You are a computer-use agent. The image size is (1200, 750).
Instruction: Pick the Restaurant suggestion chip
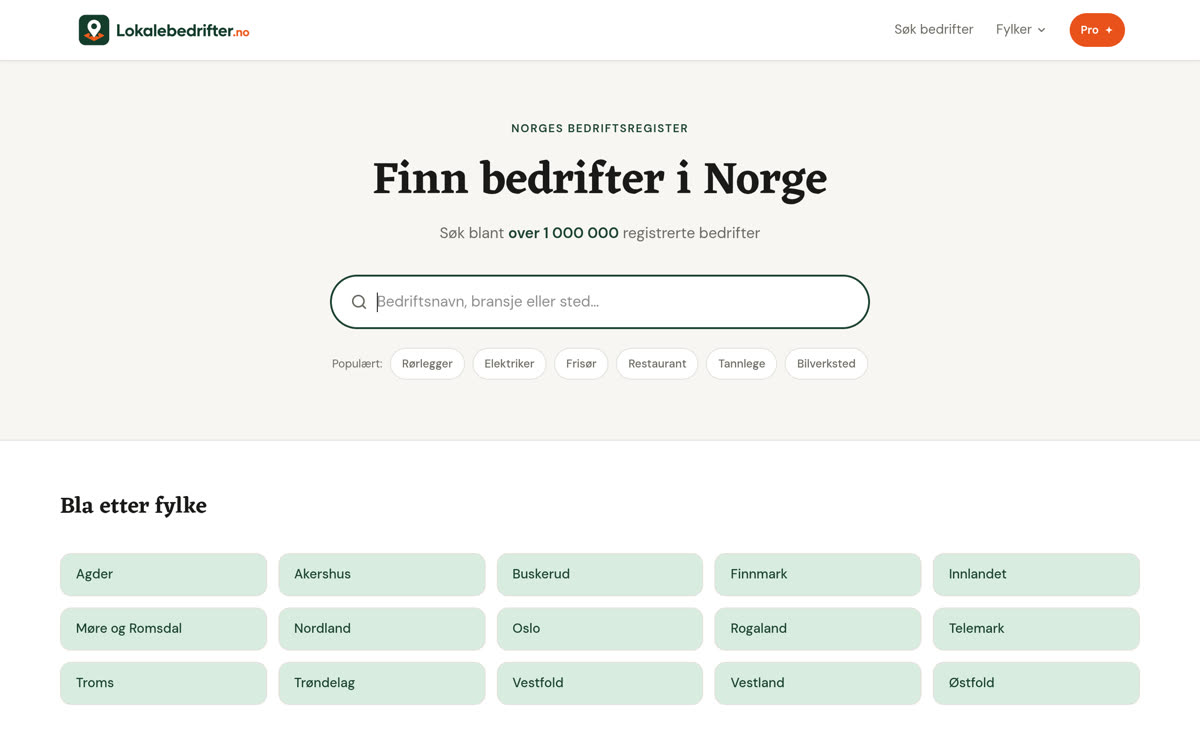tap(657, 364)
